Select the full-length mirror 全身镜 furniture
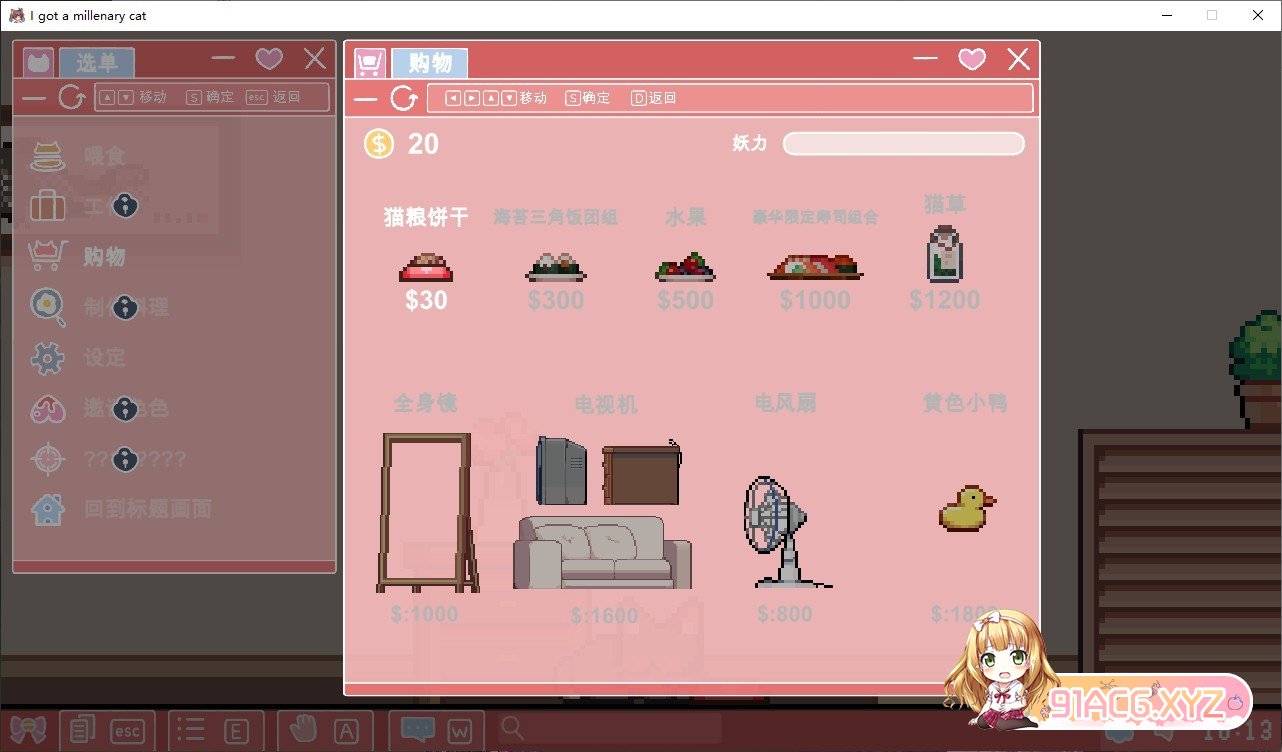Screen dimensions: 1282x752 coord(426,512)
